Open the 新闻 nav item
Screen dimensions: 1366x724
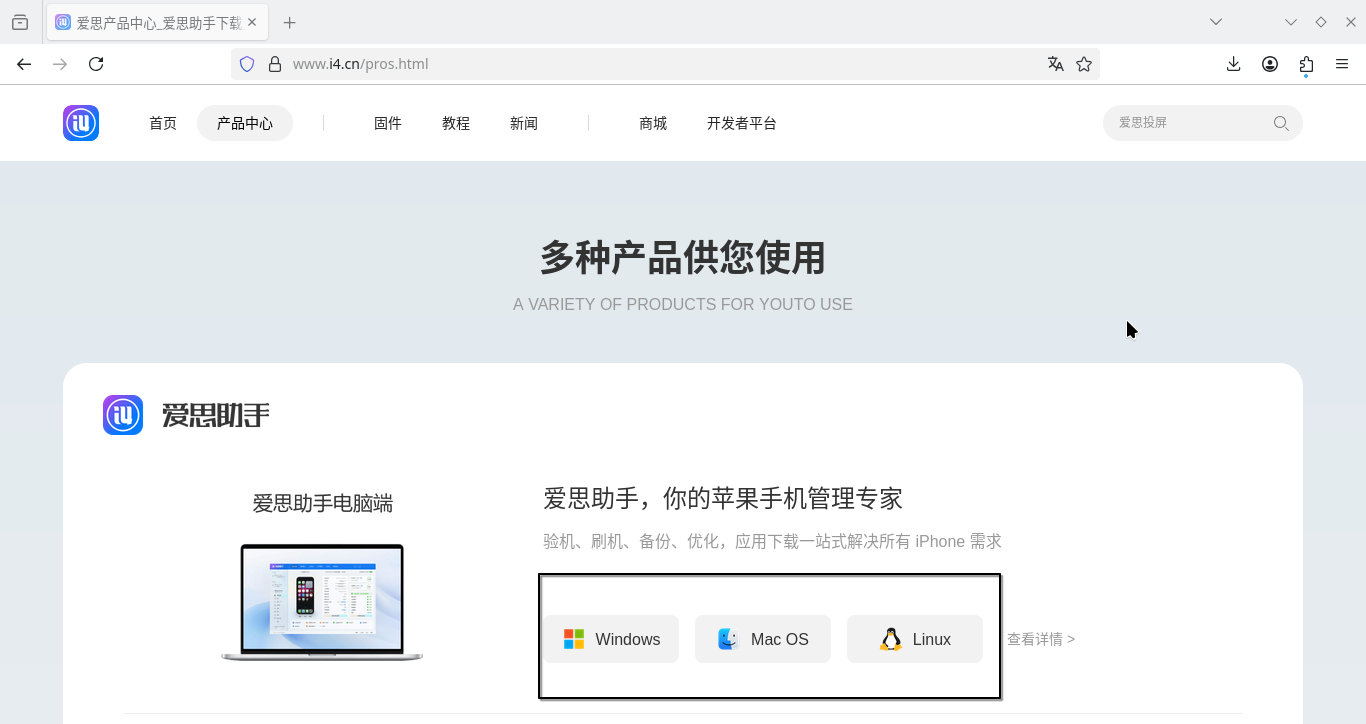point(524,123)
